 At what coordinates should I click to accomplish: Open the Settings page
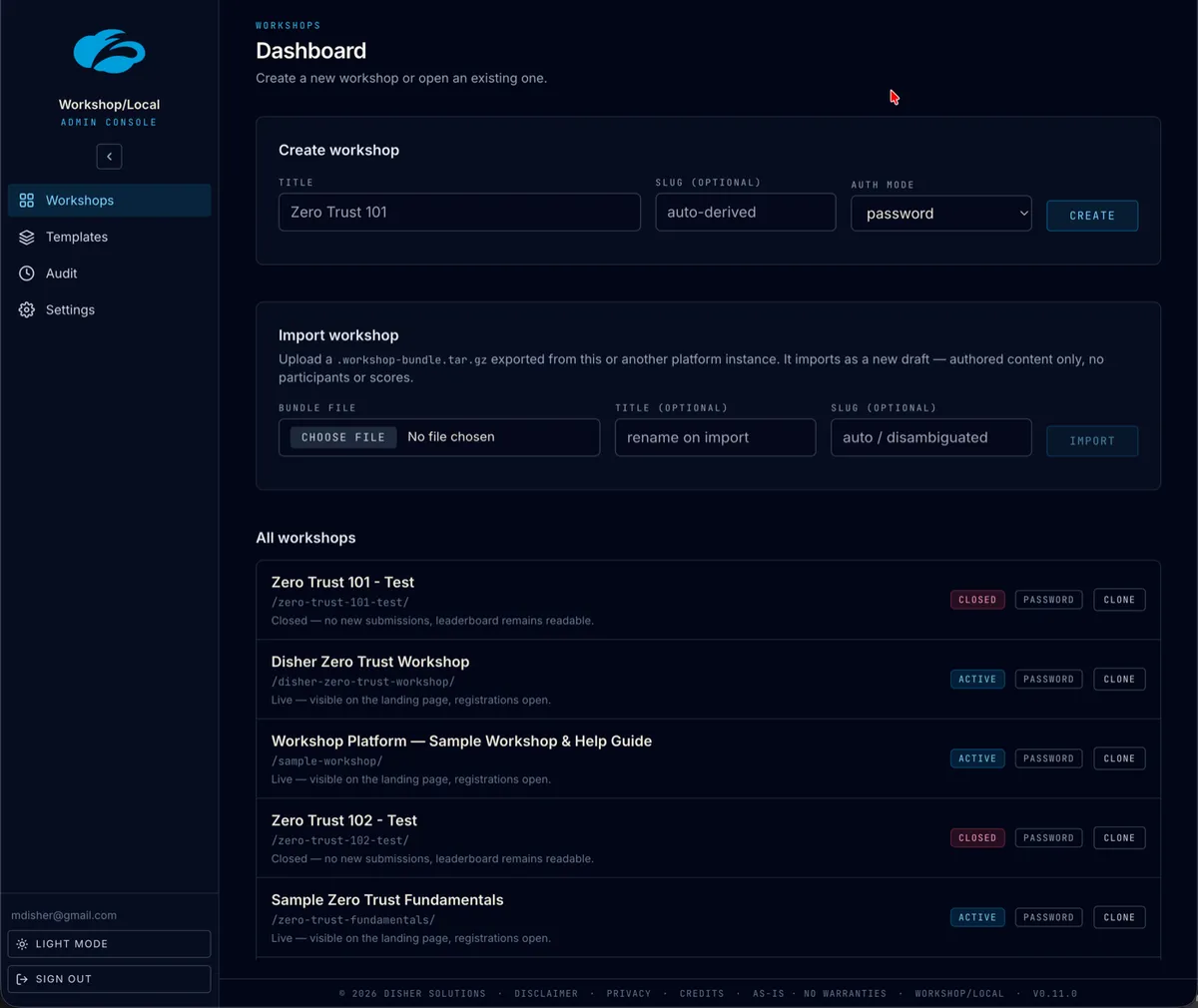(110, 310)
